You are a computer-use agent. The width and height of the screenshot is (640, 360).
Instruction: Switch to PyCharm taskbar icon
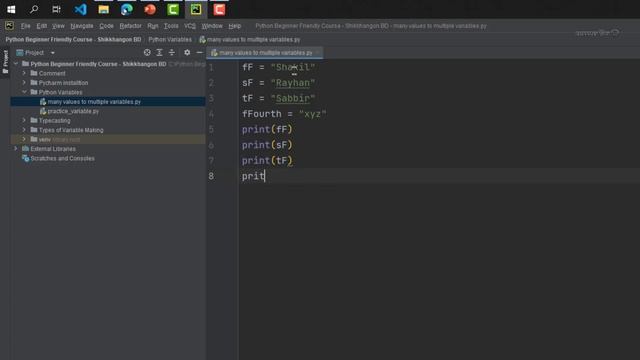[x=196, y=9]
